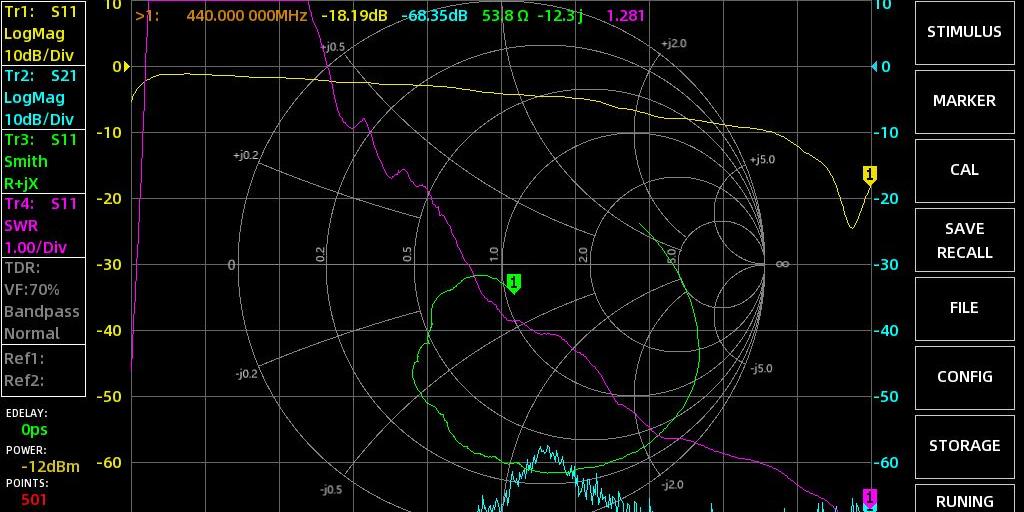Viewport: 1024px width, 512px height.
Task: Click the marker frequency 440.000 000MHz
Action: pos(247,16)
